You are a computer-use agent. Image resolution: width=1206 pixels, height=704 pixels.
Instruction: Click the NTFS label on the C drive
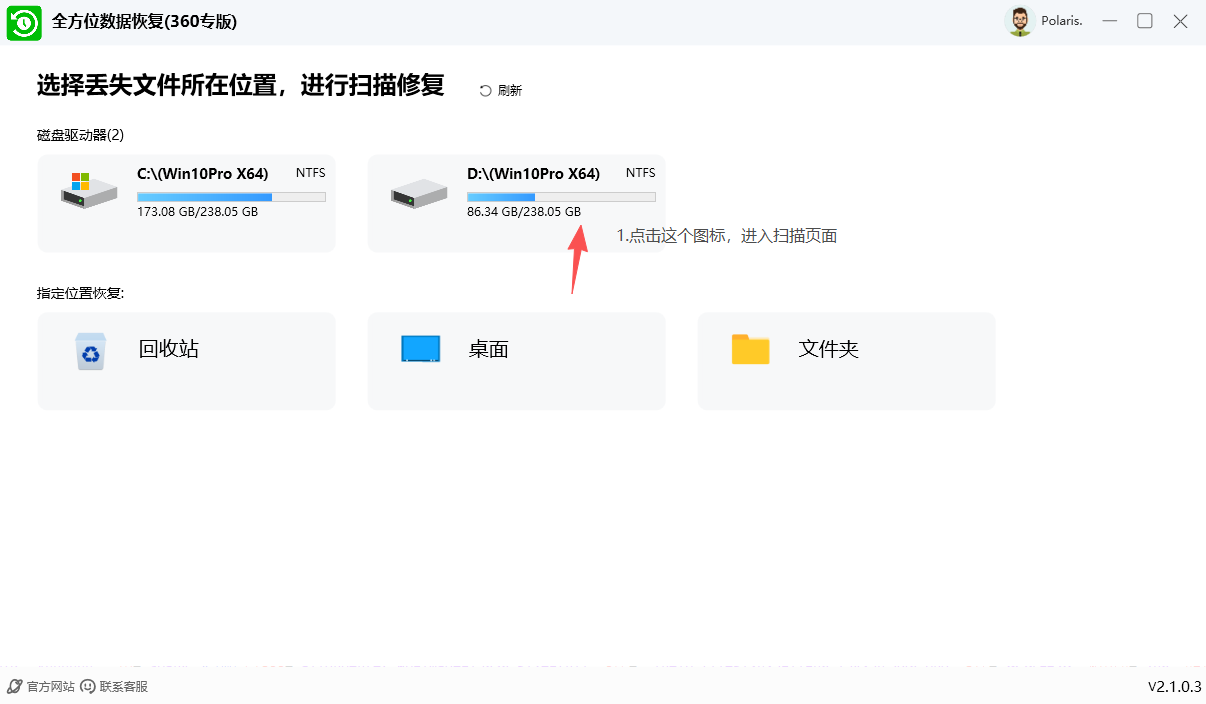tap(310, 172)
